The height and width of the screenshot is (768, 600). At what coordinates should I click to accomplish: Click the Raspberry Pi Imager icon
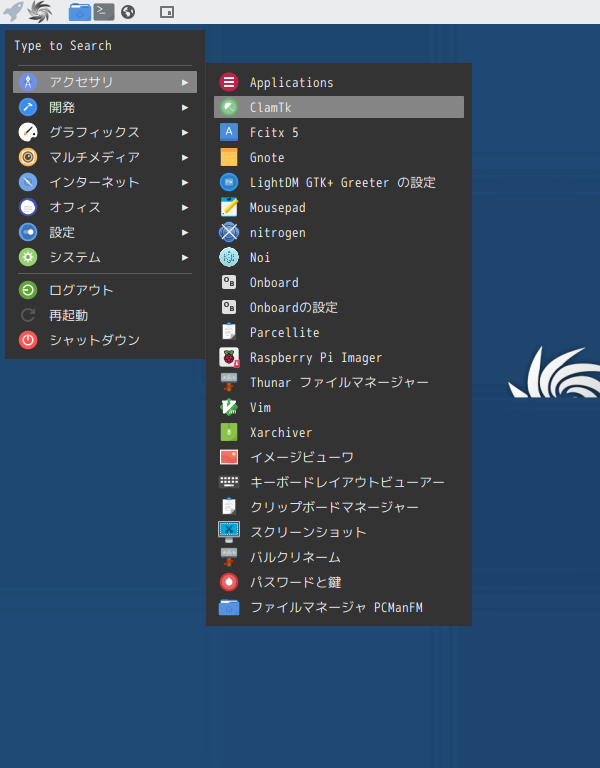[229, 358]
